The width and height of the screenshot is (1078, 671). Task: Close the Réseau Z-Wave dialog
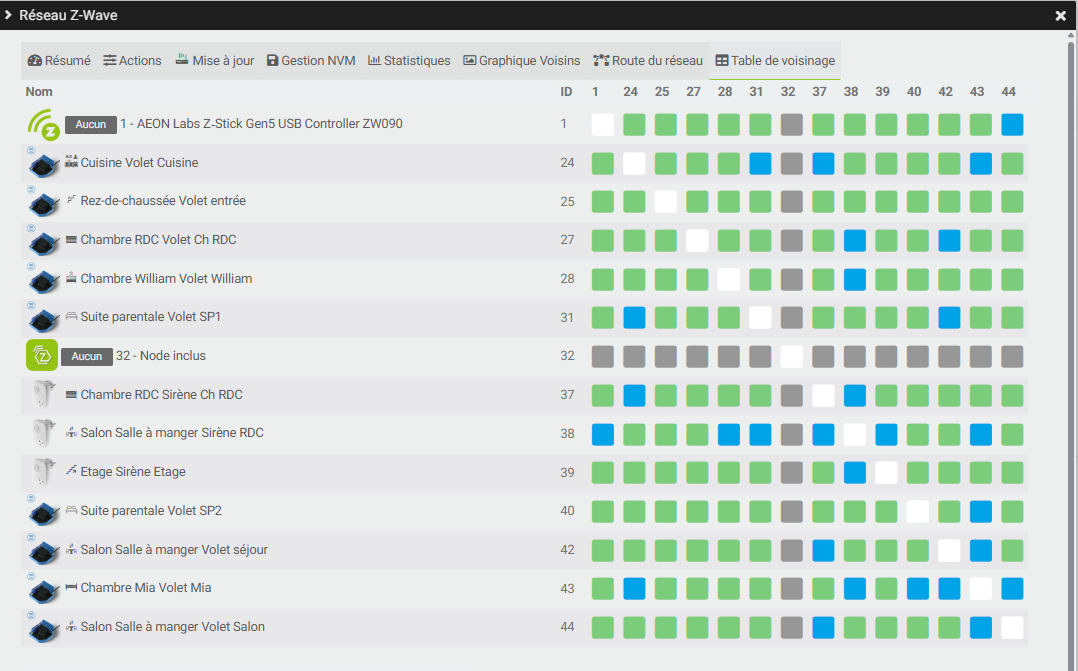[1061, 16]
